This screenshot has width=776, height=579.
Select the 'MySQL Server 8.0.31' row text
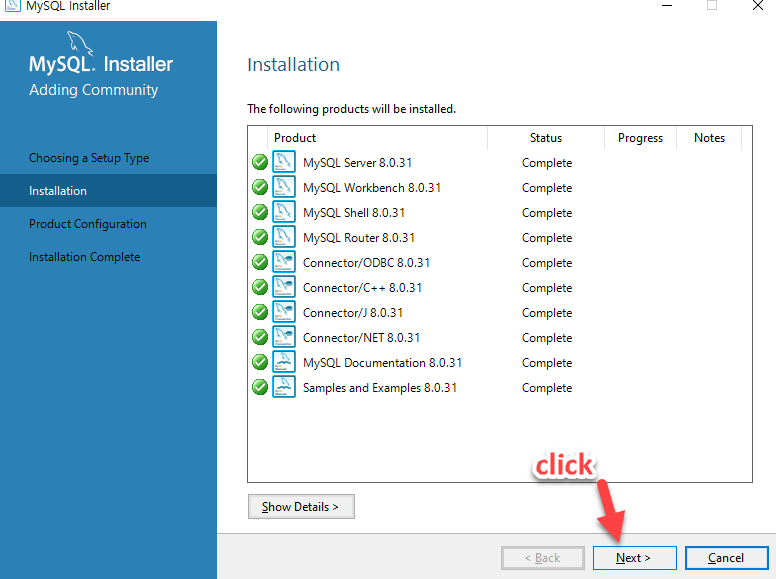(x=357, y=163)
